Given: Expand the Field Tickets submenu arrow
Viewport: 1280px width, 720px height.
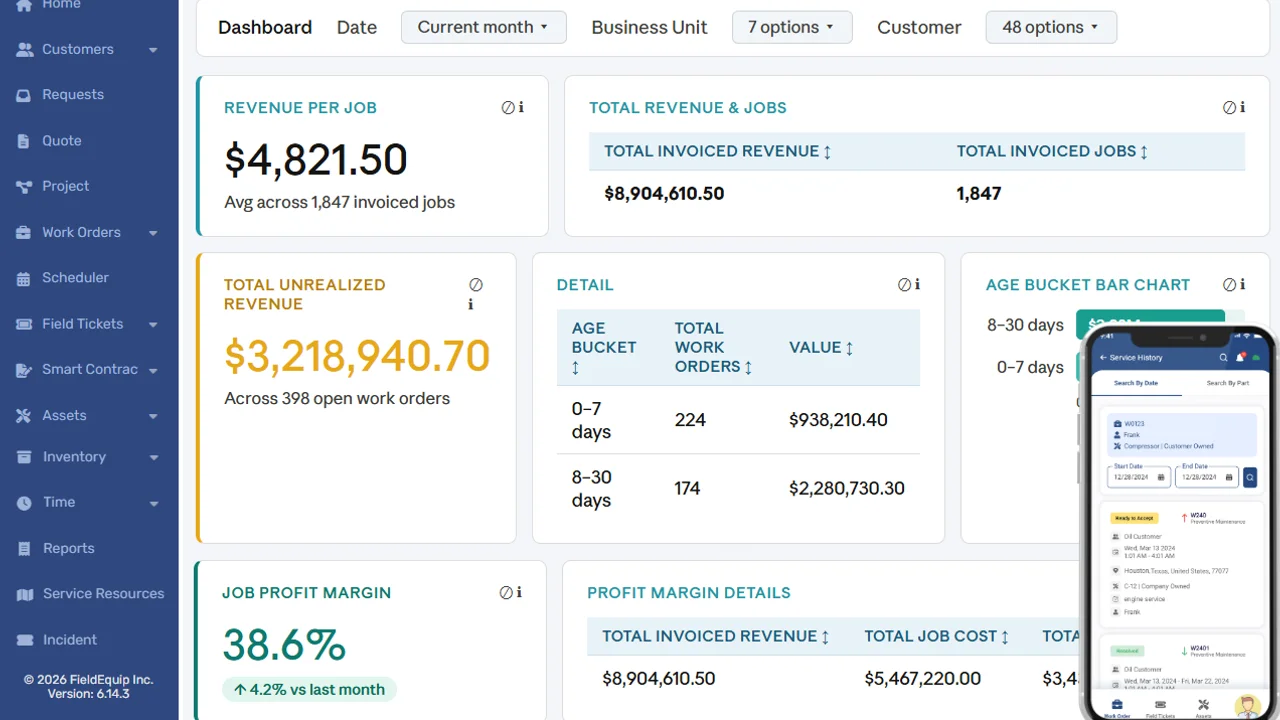Looking at the screenshot, I should [153, 325].
